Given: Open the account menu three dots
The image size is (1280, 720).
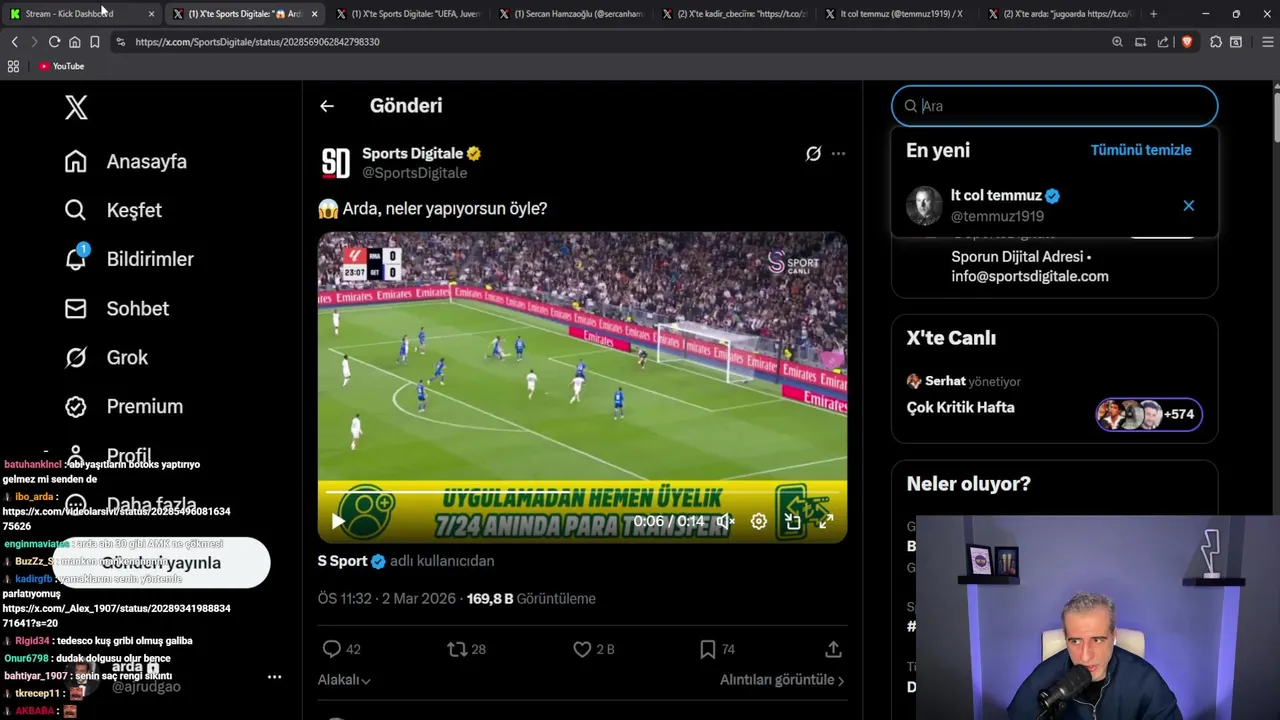Looking at the screenshot, I should (274, 677).
